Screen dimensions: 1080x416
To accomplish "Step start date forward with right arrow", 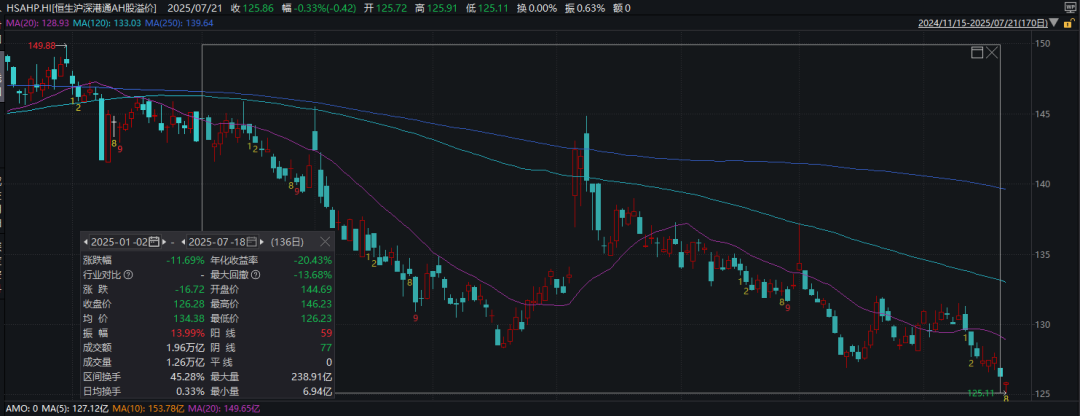I will point(165,242).
